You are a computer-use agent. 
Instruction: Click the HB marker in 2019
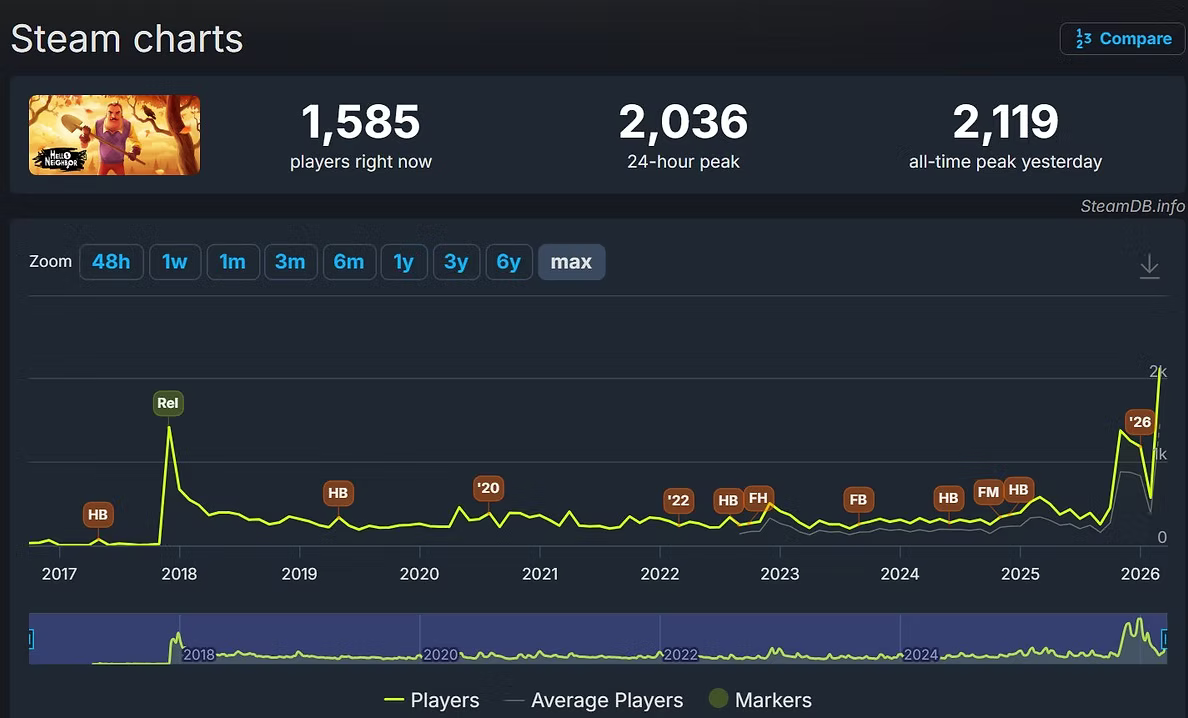(338, 493)
